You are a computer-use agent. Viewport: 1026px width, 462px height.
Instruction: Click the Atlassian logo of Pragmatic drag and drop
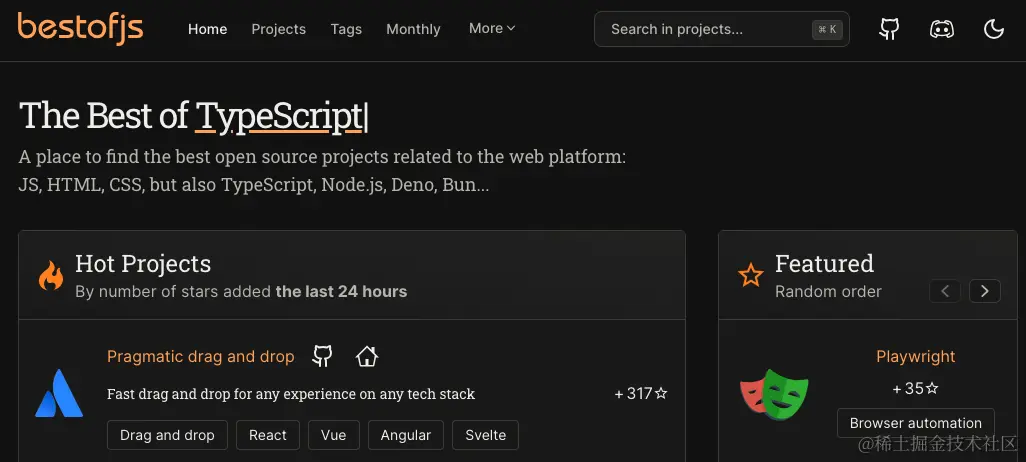(59, 393)
